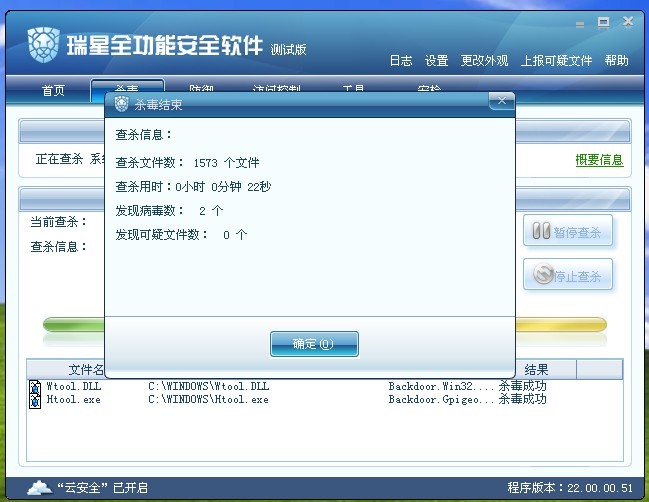This screenshot has height=502, width=649.
Task: Choose 更改外观 in the header
Action: (484, 61)
